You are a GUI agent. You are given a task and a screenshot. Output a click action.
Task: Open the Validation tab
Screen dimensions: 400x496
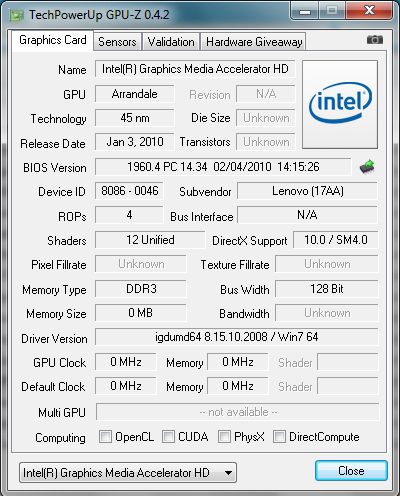(x=171, y=42)
